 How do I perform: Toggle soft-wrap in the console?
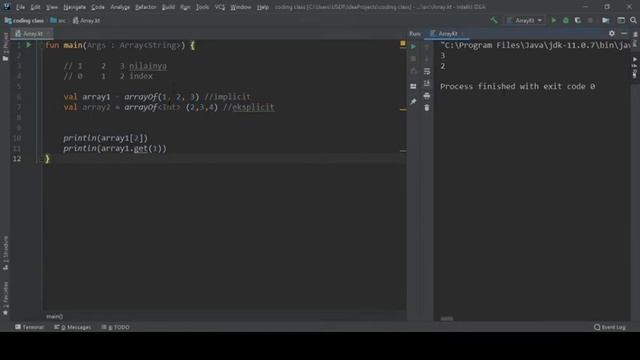pyautogui.click(x=427, y=71)
